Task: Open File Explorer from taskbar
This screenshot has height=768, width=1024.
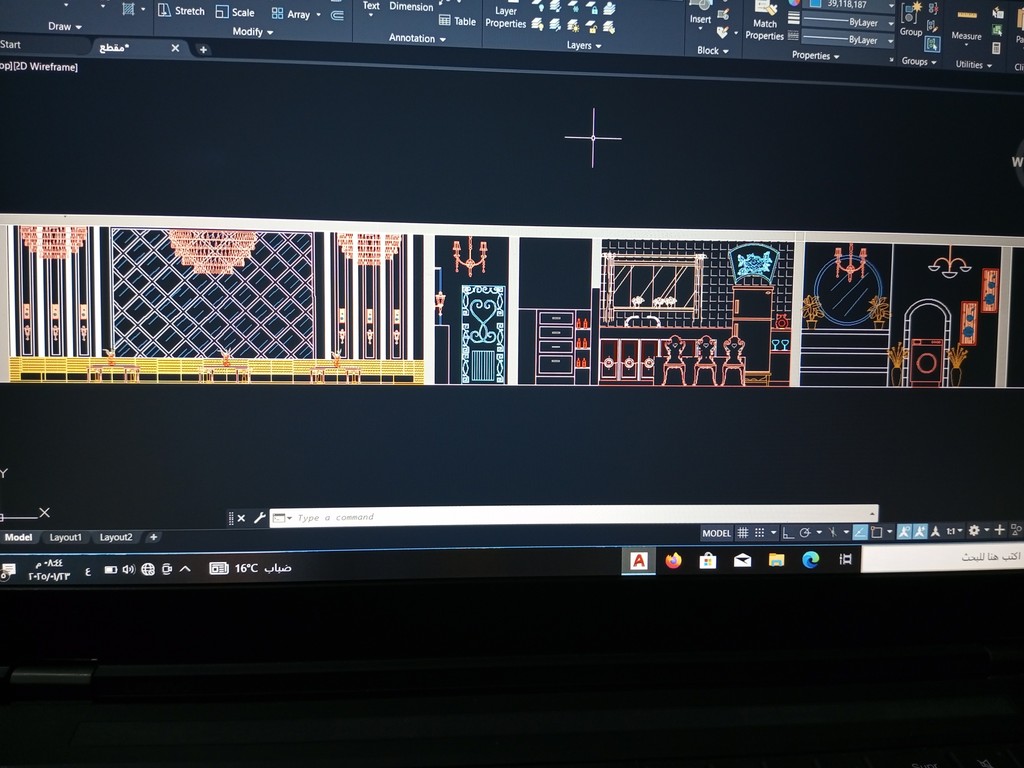Action: point(776,560)
